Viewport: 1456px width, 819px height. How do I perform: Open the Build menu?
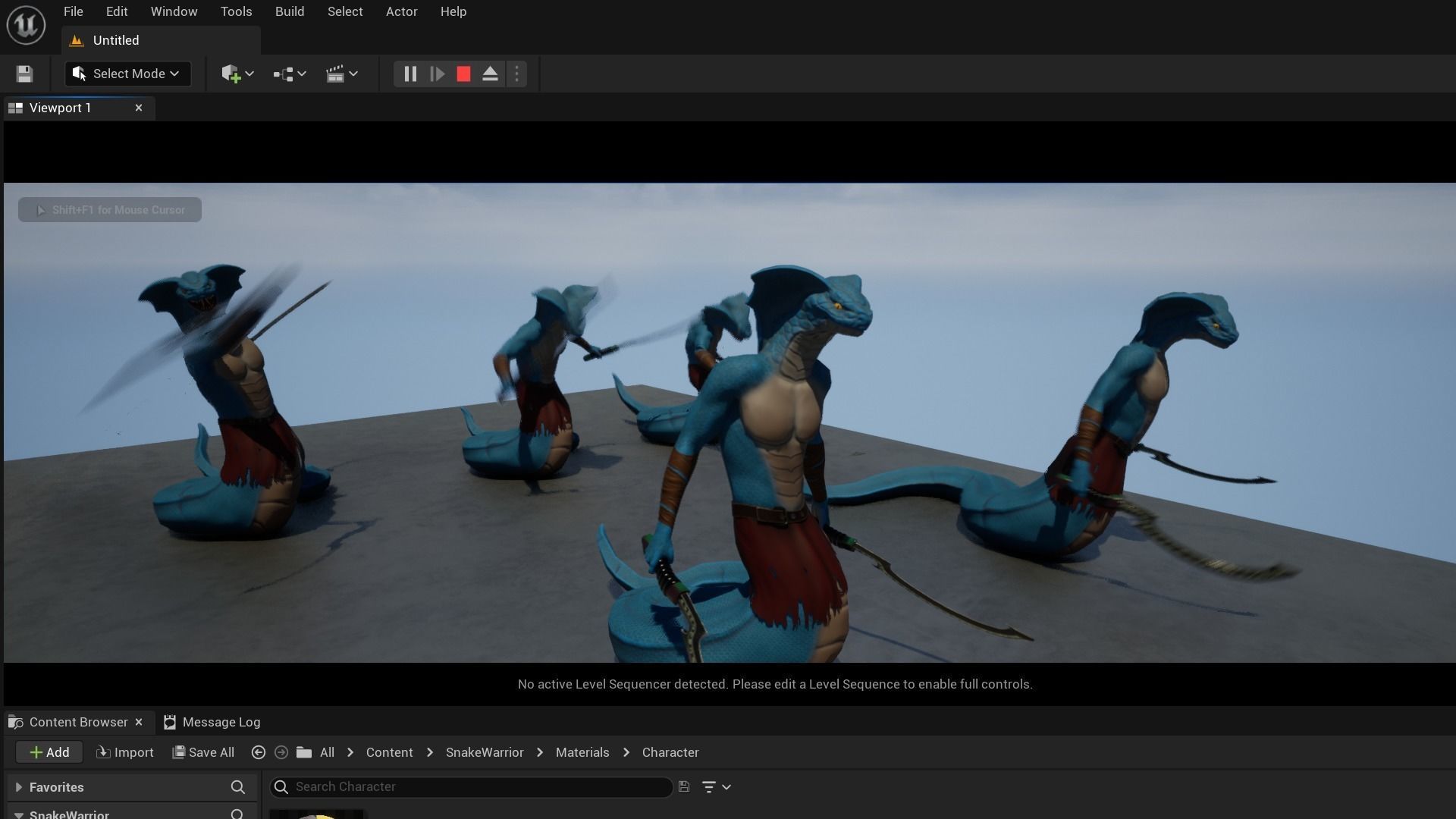pos(290,11)
